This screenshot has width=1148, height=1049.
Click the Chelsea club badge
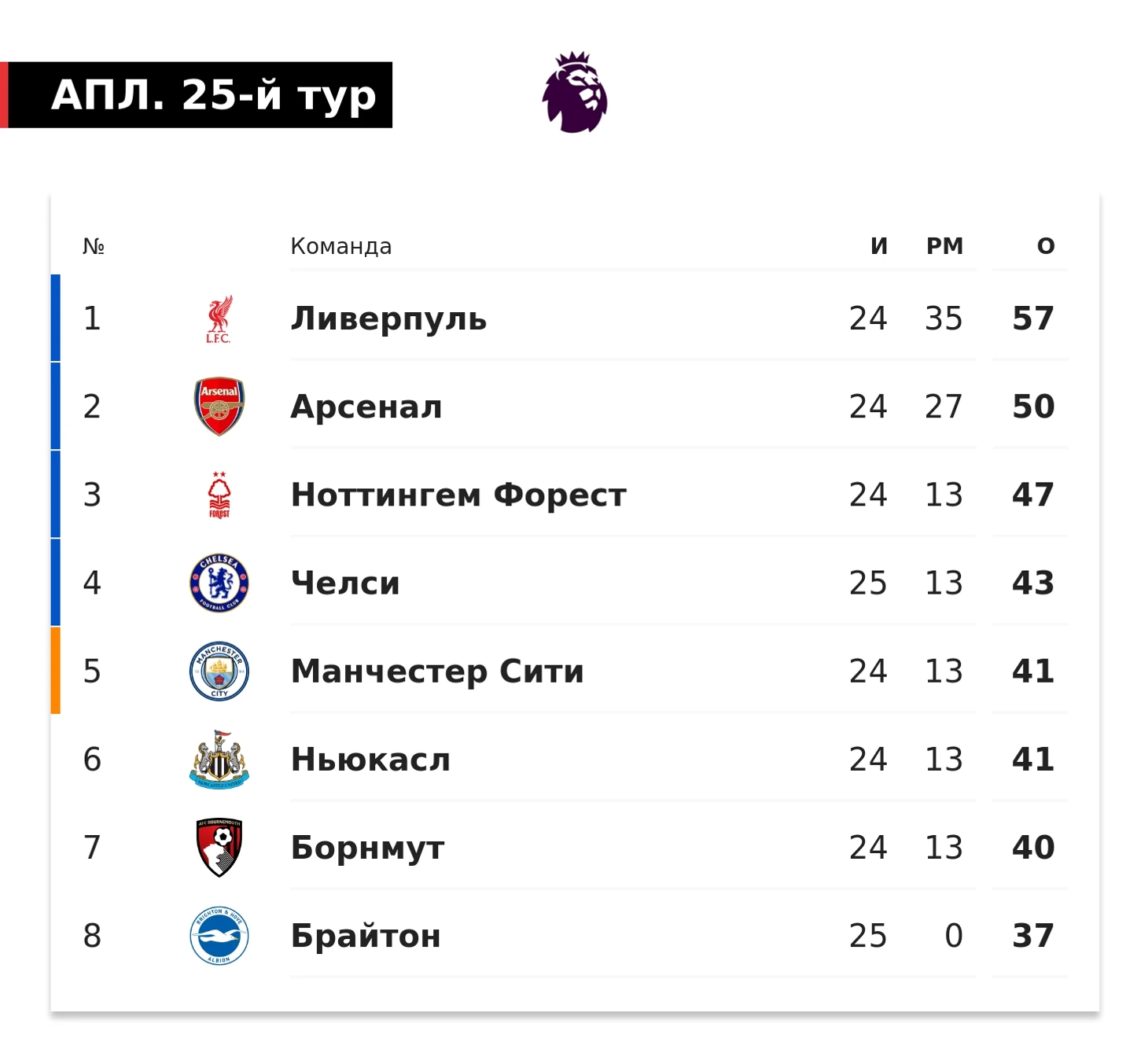[x=219, y=583]
